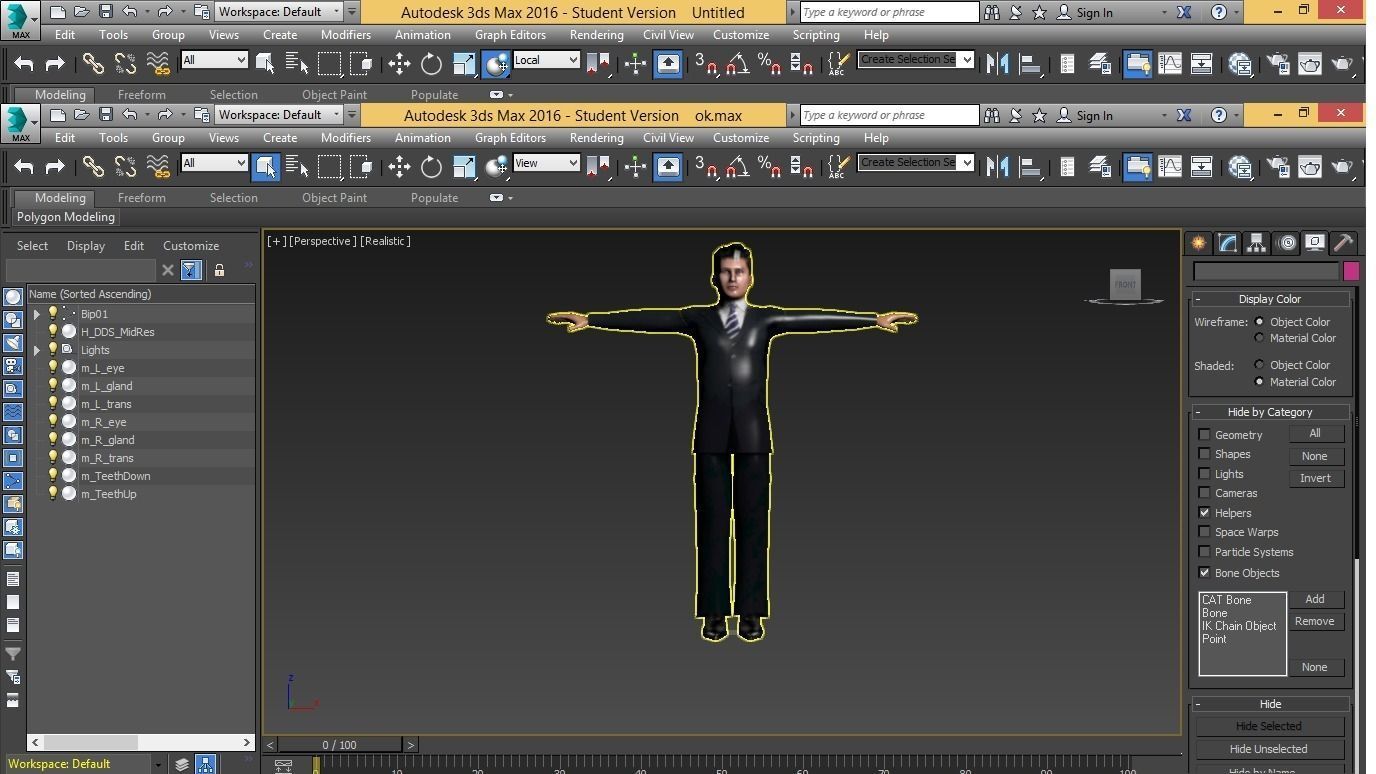Screen dimensions: 1376x774
Task: Click Hide Selected button
Action: pos(1268,727)
